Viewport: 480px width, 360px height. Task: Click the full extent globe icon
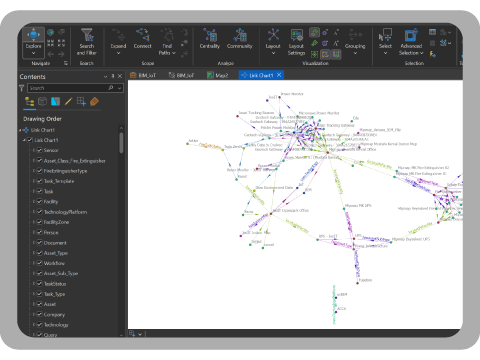(50, 32)
